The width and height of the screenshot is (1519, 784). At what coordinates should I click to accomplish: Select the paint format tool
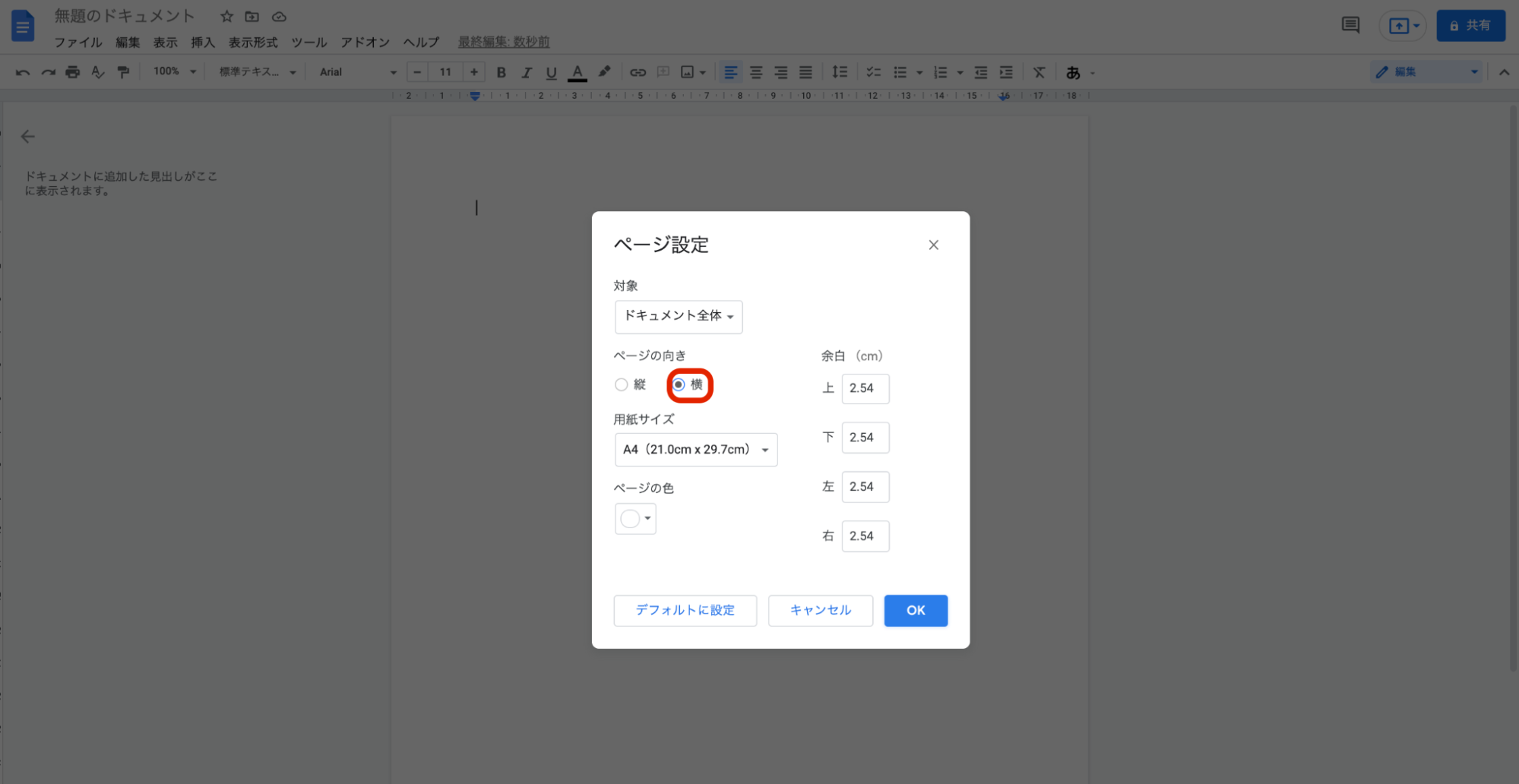(123, 72)
